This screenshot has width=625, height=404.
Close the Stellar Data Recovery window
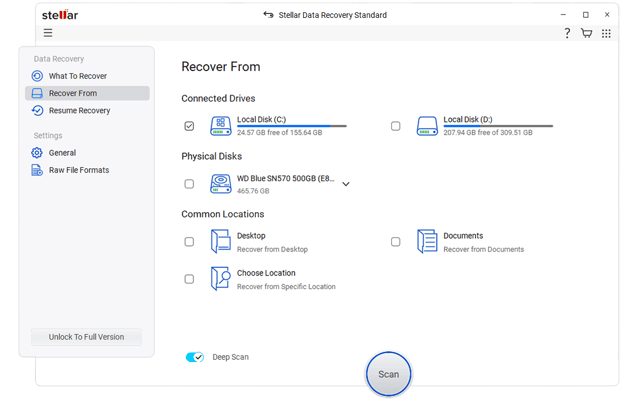607,15
